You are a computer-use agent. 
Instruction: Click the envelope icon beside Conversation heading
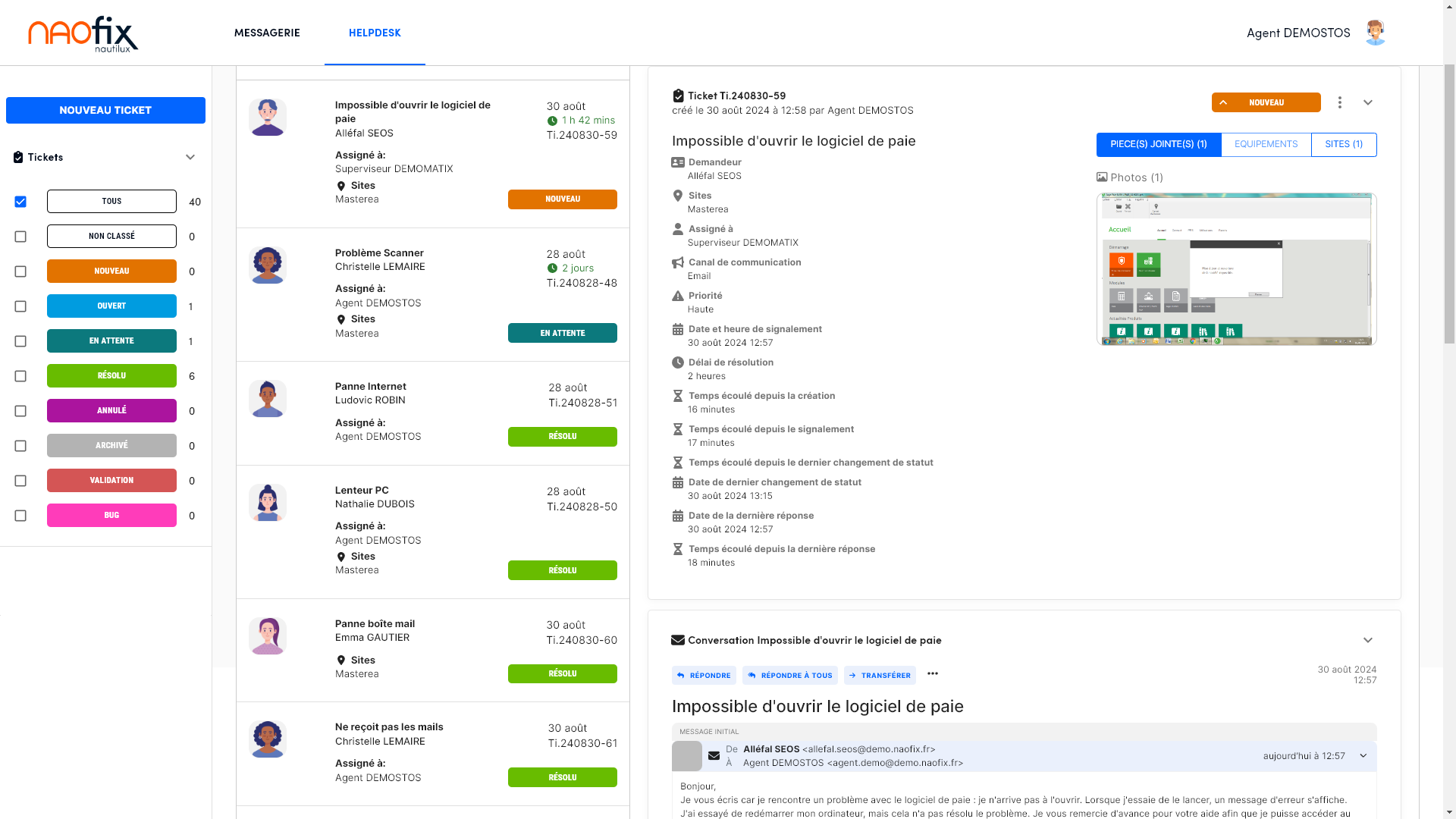coord(677,640)
